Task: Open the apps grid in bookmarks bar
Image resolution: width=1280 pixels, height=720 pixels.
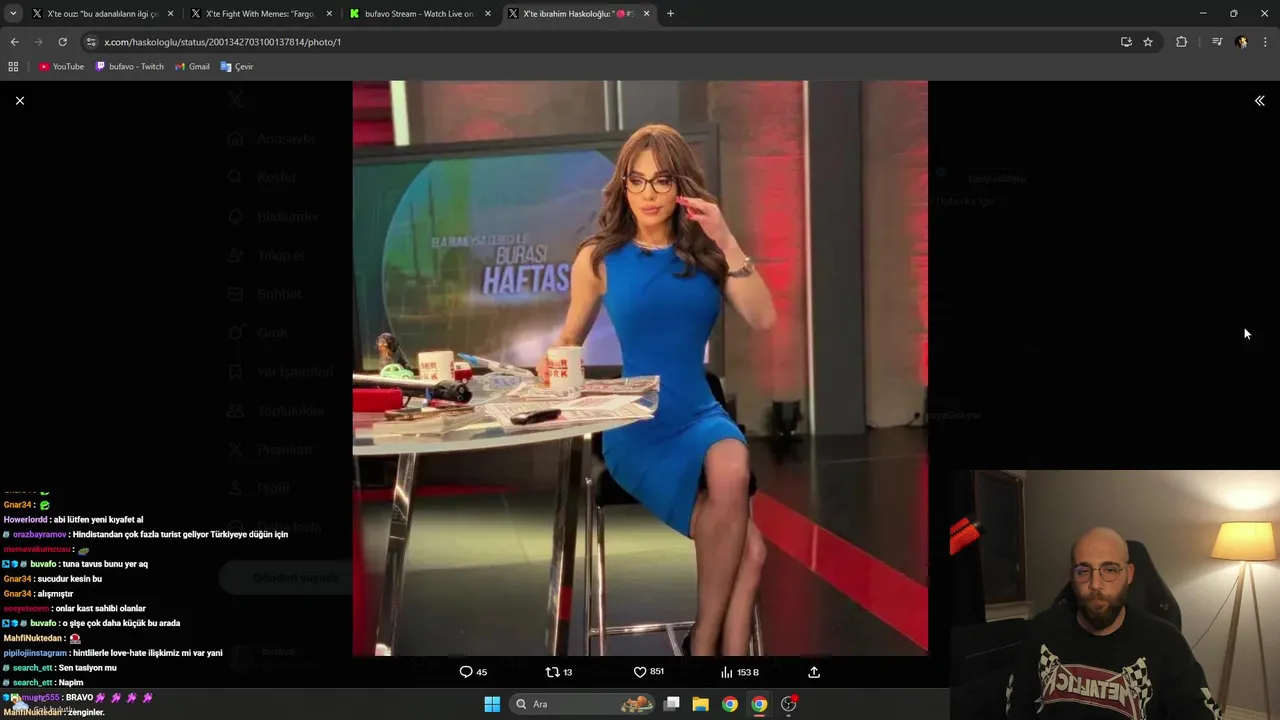Action: pos(13,67)
